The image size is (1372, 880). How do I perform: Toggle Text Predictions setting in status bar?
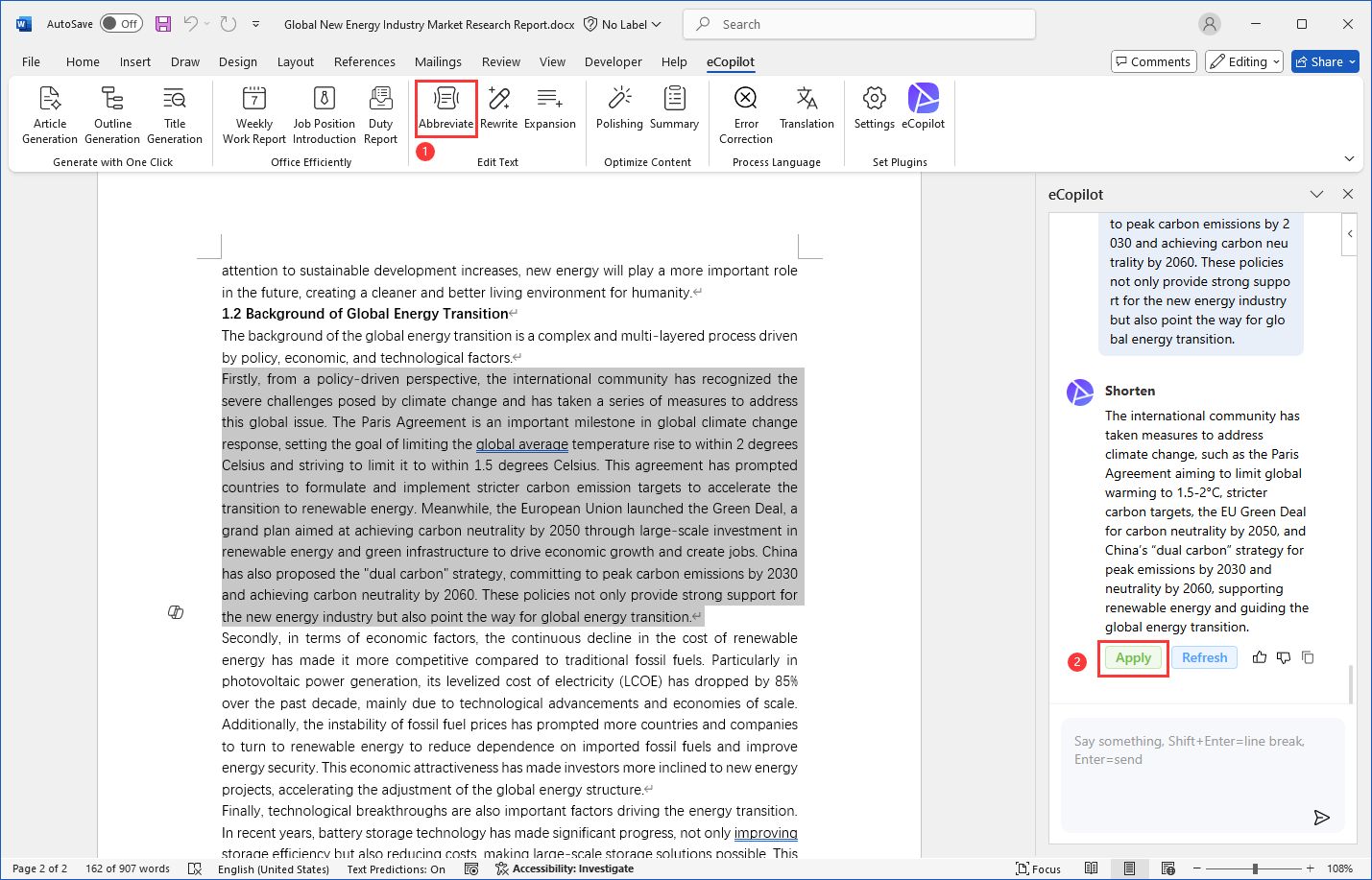click(x=396, y=869)
